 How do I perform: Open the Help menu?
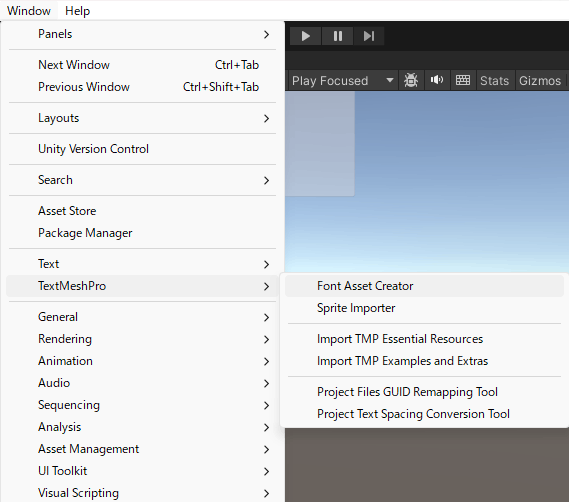click(x=77, y=11)
